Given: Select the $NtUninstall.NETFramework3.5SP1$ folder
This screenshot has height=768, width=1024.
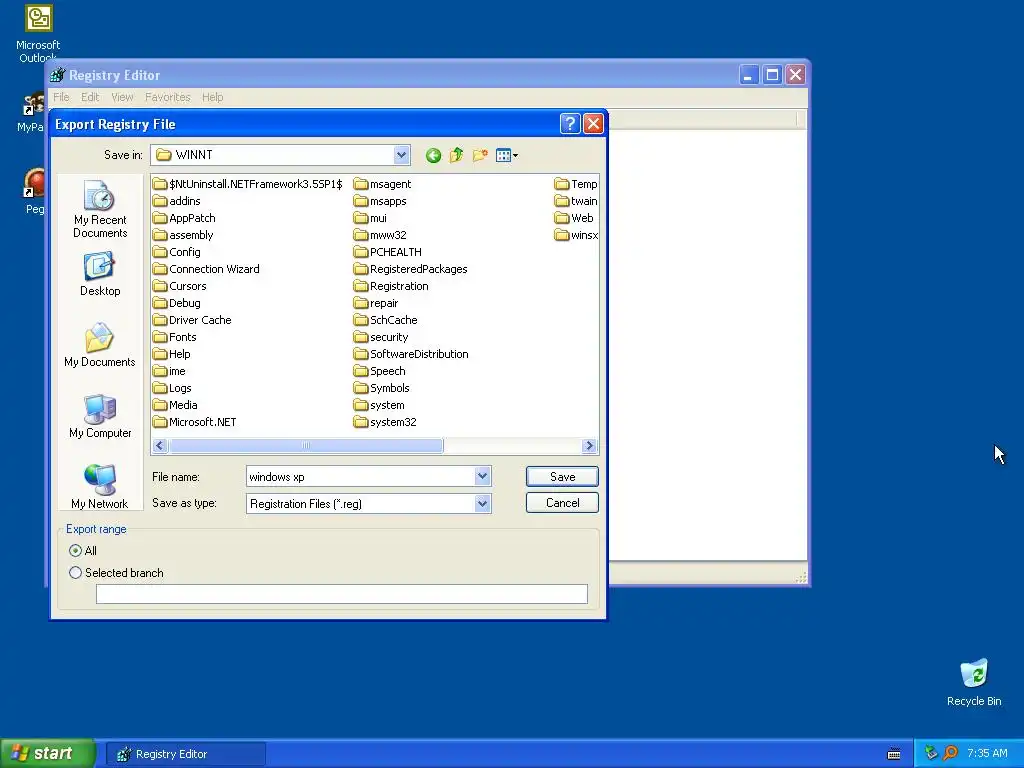Looking at the screenshot, I should pyautogui.click(x=248, y=184).
